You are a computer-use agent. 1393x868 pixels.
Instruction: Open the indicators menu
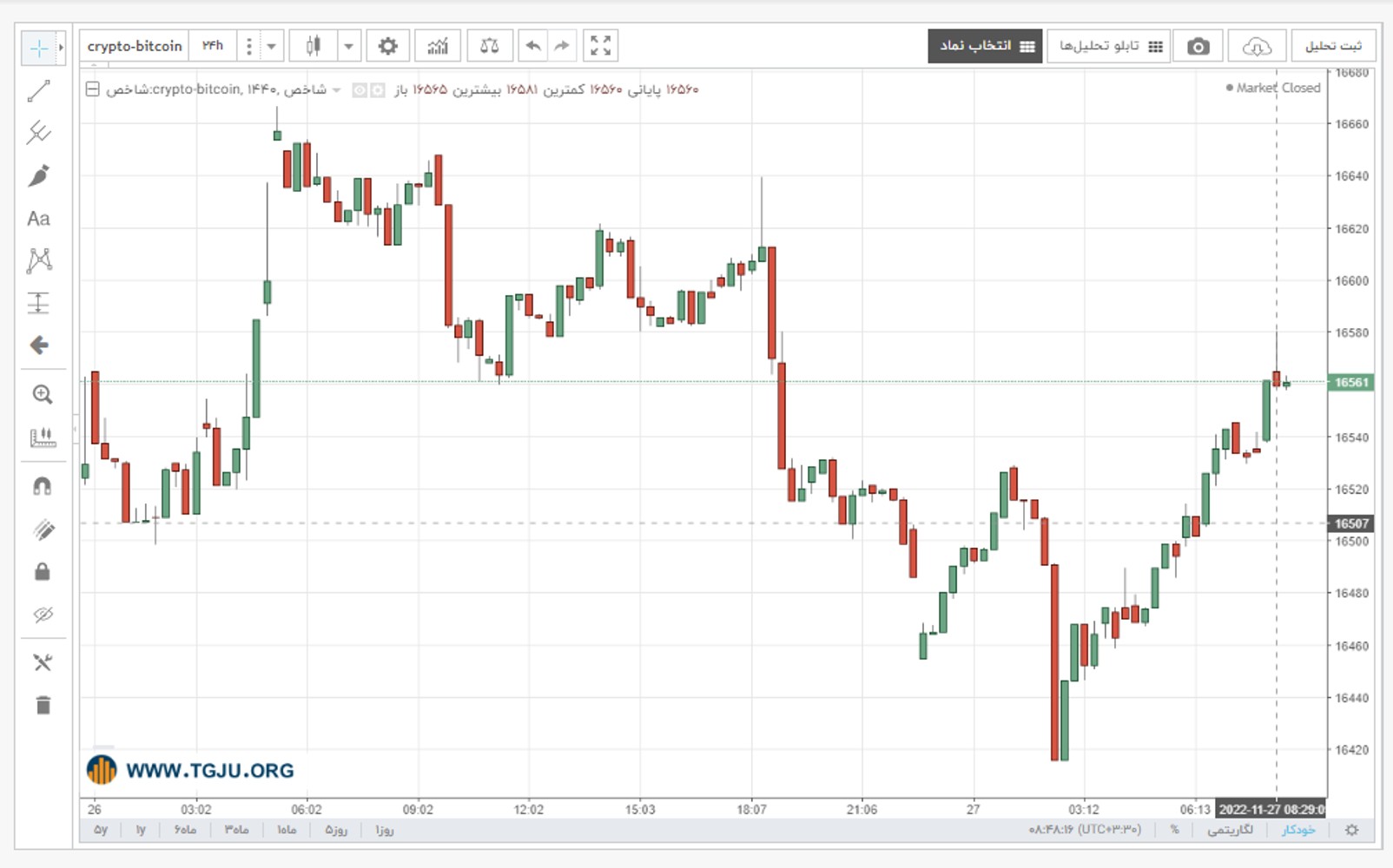point(438,46)
